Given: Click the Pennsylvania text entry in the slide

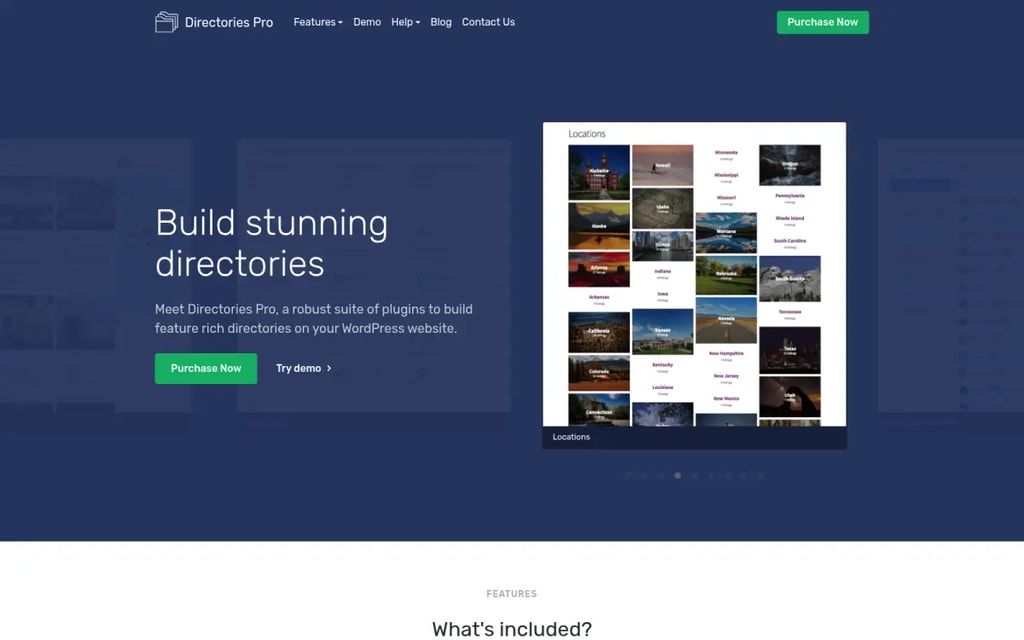Looking at the screenshot, I should (x=790, y=198).
